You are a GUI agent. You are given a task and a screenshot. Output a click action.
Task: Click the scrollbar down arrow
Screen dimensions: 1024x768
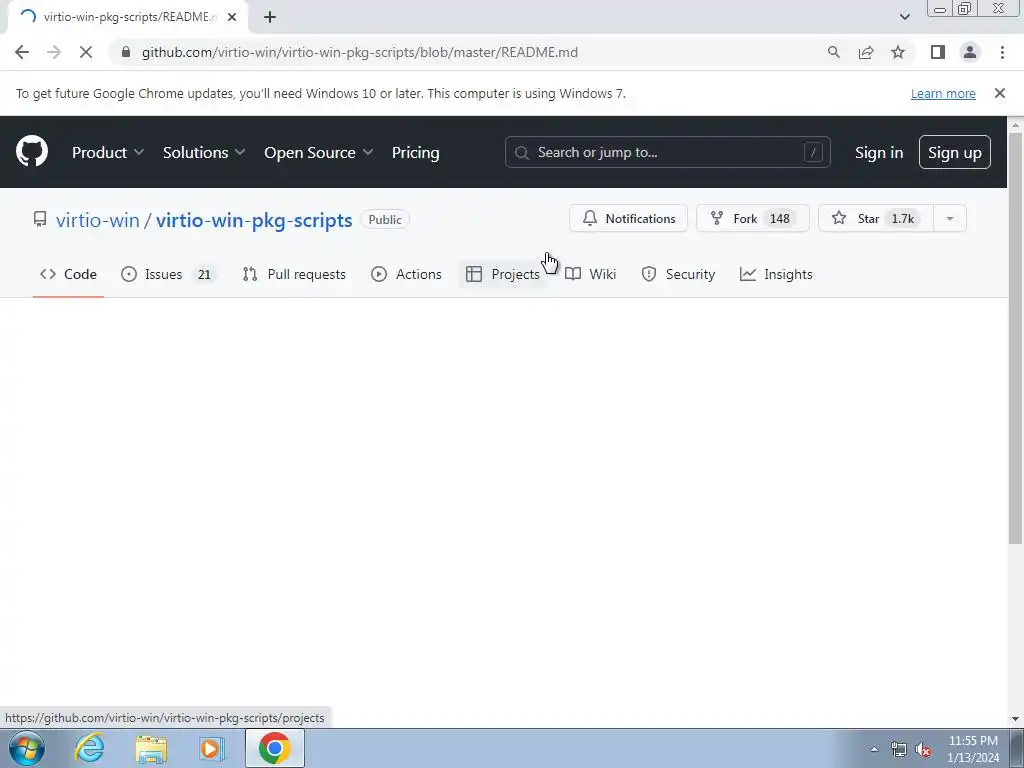point(1015,719)
